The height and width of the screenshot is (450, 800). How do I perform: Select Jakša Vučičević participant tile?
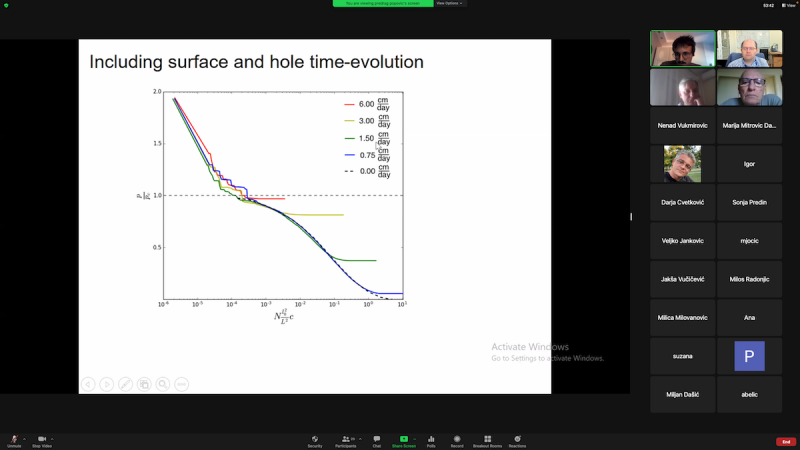click(x=683, y=279)
